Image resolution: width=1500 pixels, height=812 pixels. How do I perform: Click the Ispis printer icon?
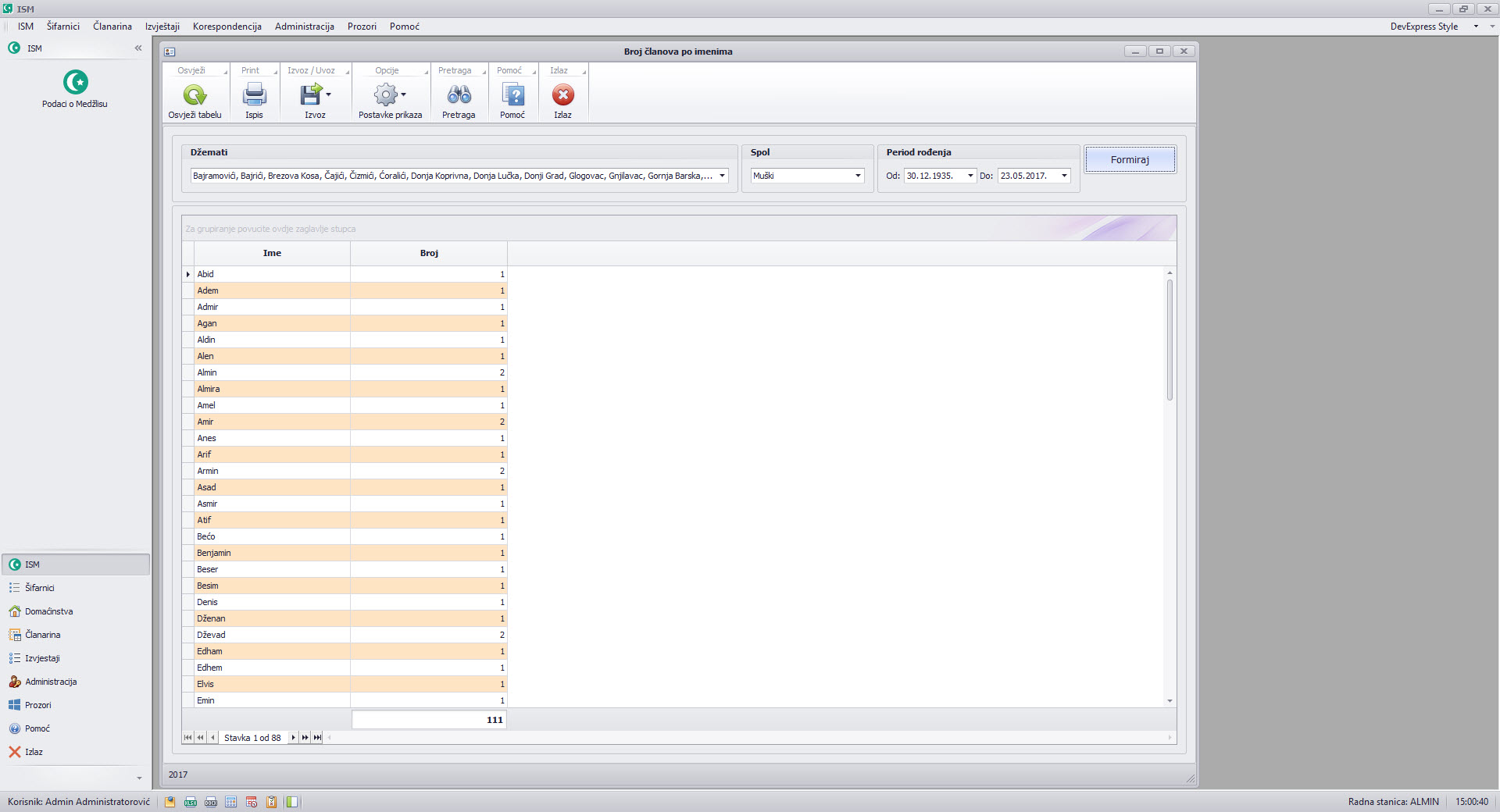(x=254, y=95)
